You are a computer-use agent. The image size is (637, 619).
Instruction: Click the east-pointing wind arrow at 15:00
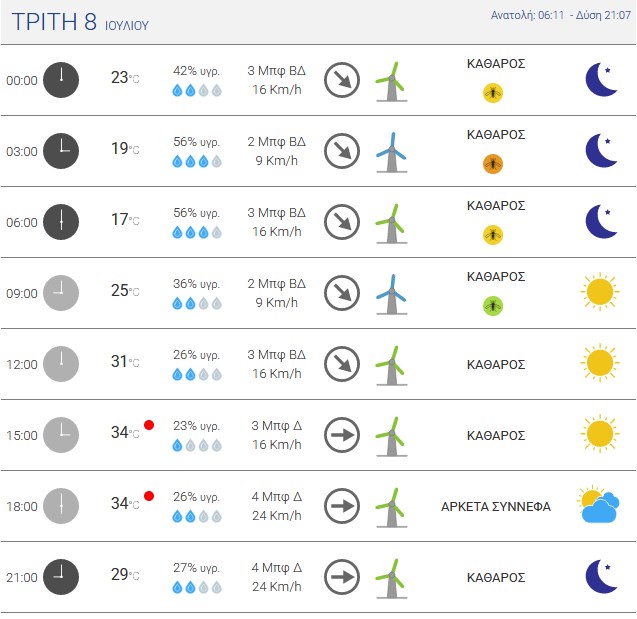342,435
